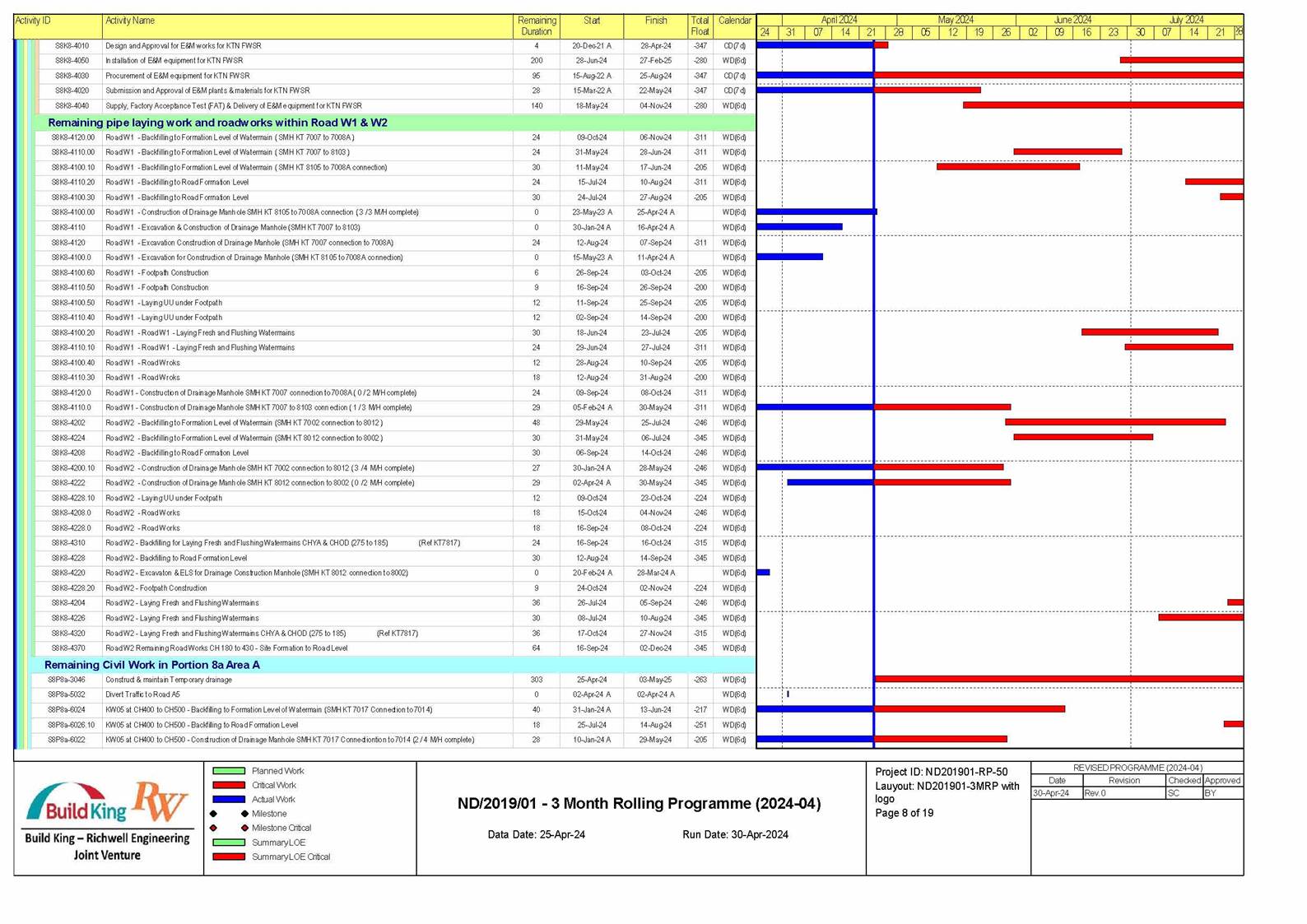Select the Critical Work red legend swatch
Image resolution: width=1307 pixels, height=924 pixels.
(x=229, y=785)
